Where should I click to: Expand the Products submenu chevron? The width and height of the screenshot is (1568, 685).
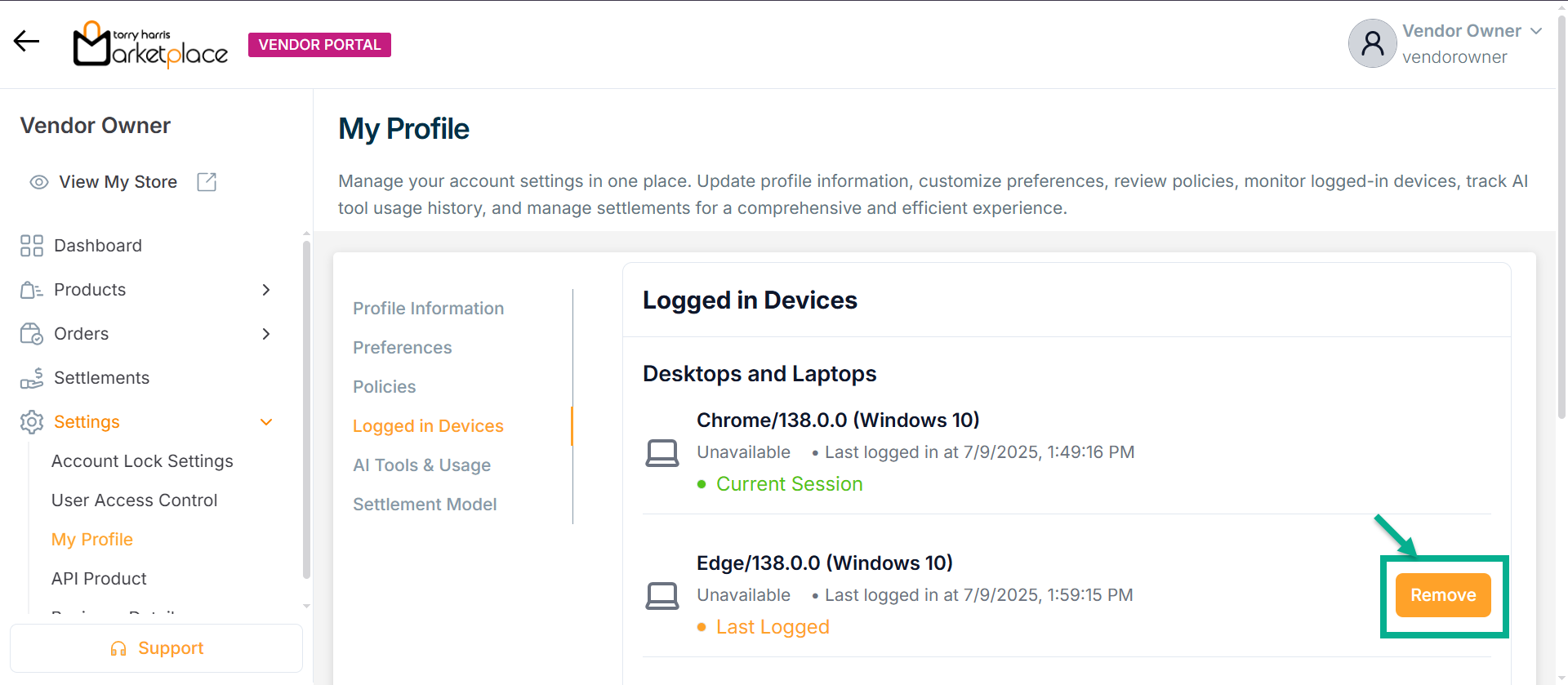click(x=265, y=290)
